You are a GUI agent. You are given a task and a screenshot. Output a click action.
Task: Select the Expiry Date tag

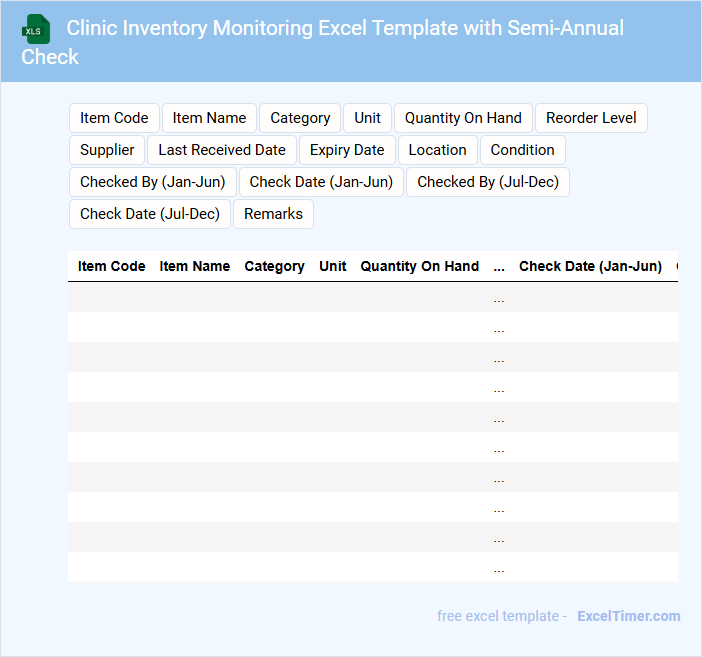(347, 150)
